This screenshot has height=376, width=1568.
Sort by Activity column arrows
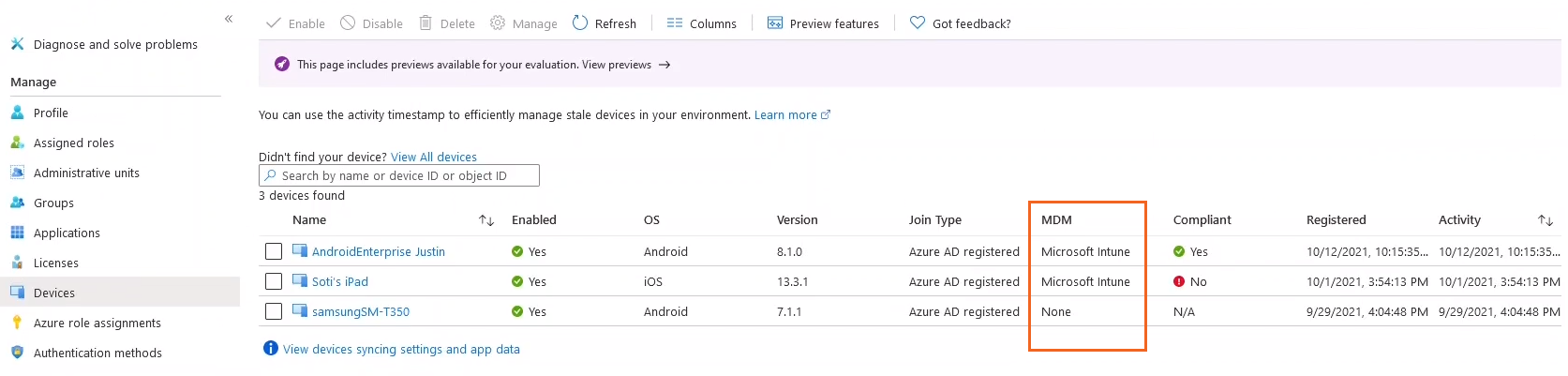pos(1546,220)
